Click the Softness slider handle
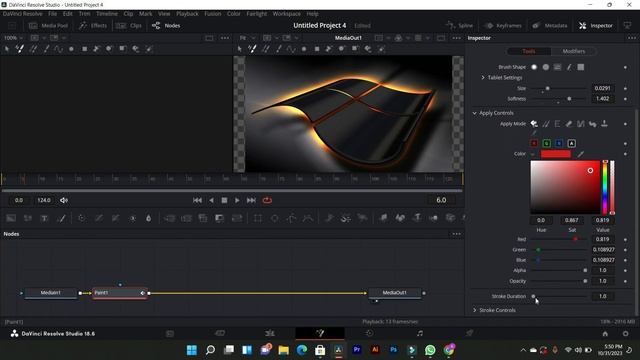640x360 pixels. (569, 99)
